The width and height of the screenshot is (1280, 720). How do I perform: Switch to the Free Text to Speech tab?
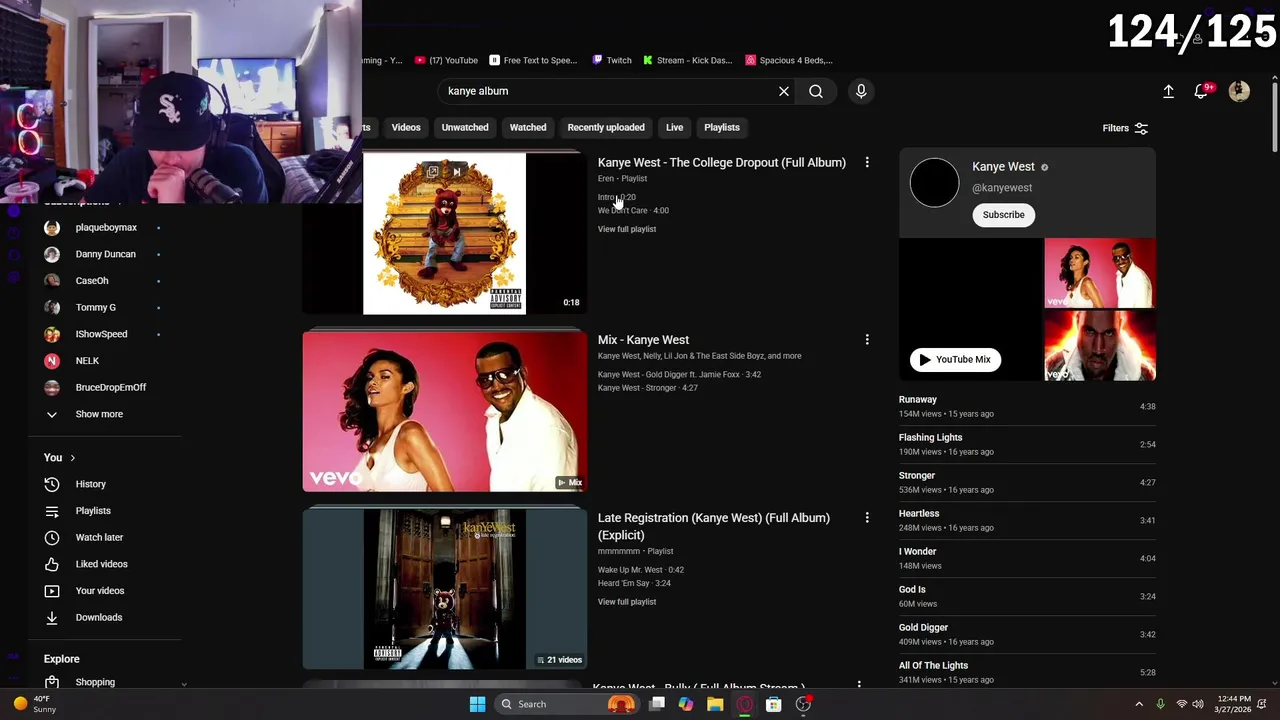[533, 60]
